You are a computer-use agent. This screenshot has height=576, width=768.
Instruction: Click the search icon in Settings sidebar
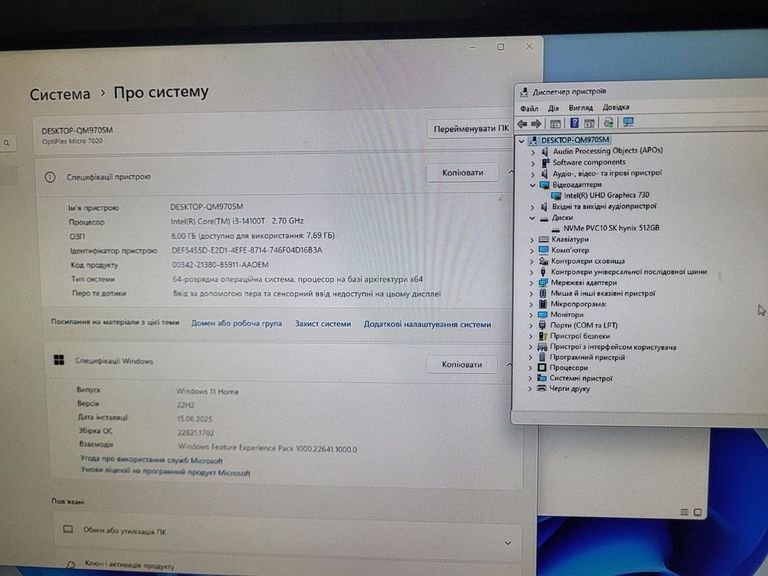pos(6,143)
